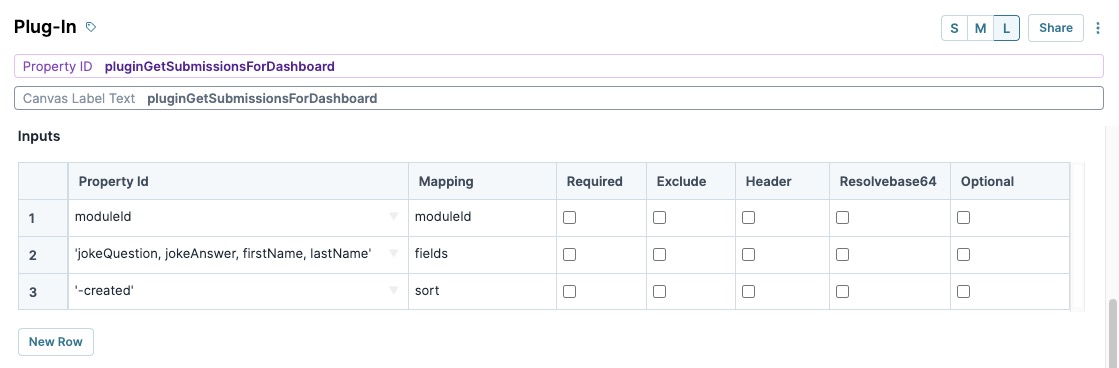Add a New Row to Inputs
Screen dimensions: 1119x368
(56, 342)
